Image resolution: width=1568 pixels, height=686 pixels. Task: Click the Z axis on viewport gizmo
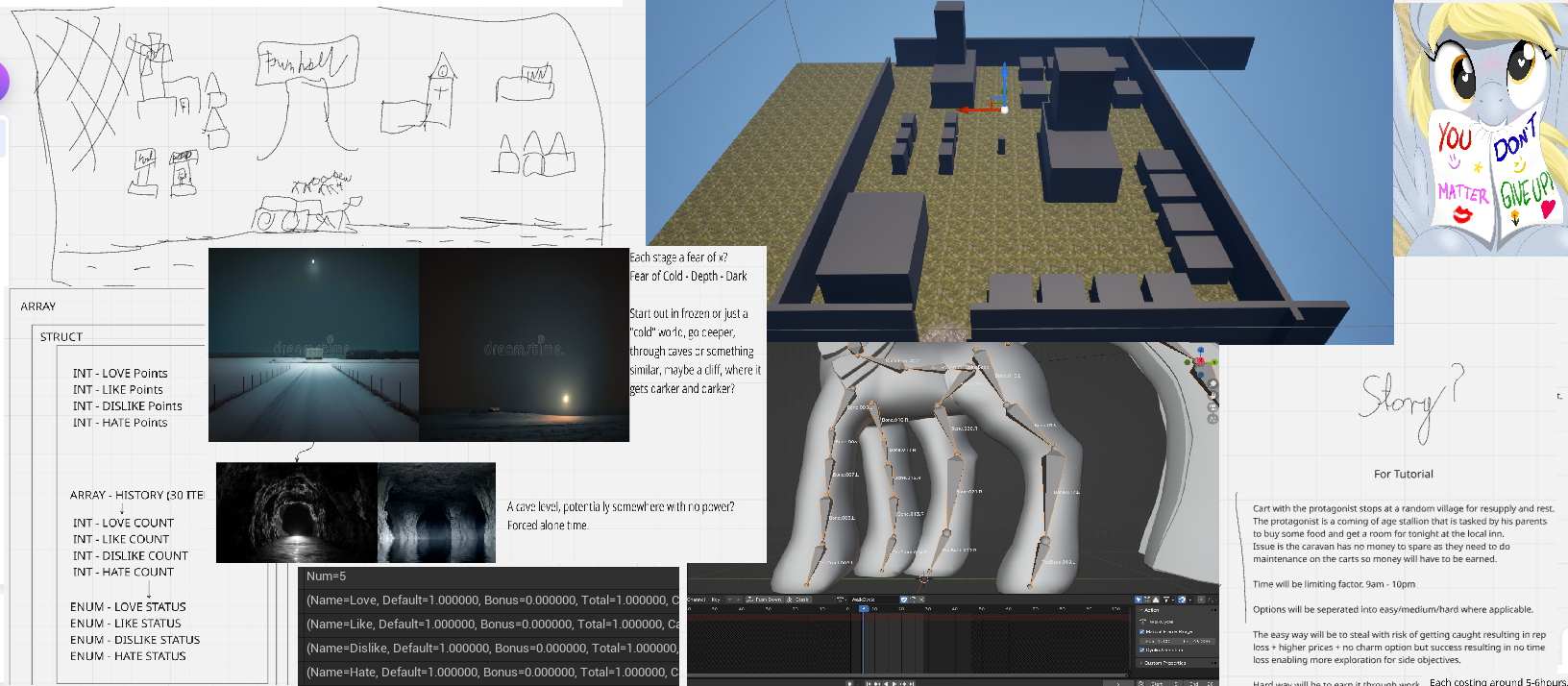1200,350
